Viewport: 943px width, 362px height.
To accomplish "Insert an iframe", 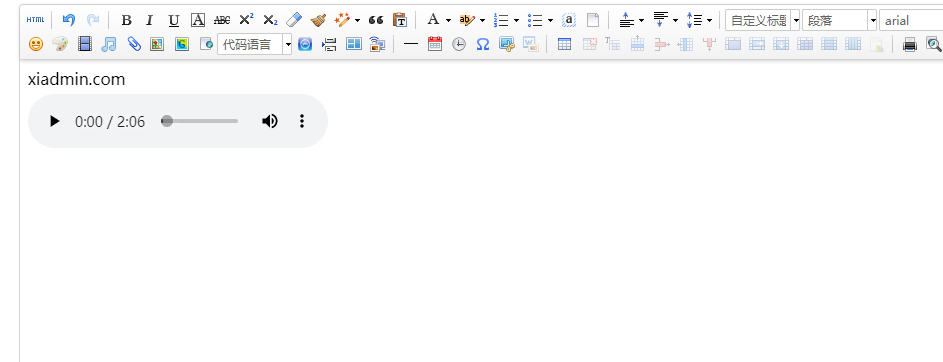I will pyautogui.click(x=206, y=44).
